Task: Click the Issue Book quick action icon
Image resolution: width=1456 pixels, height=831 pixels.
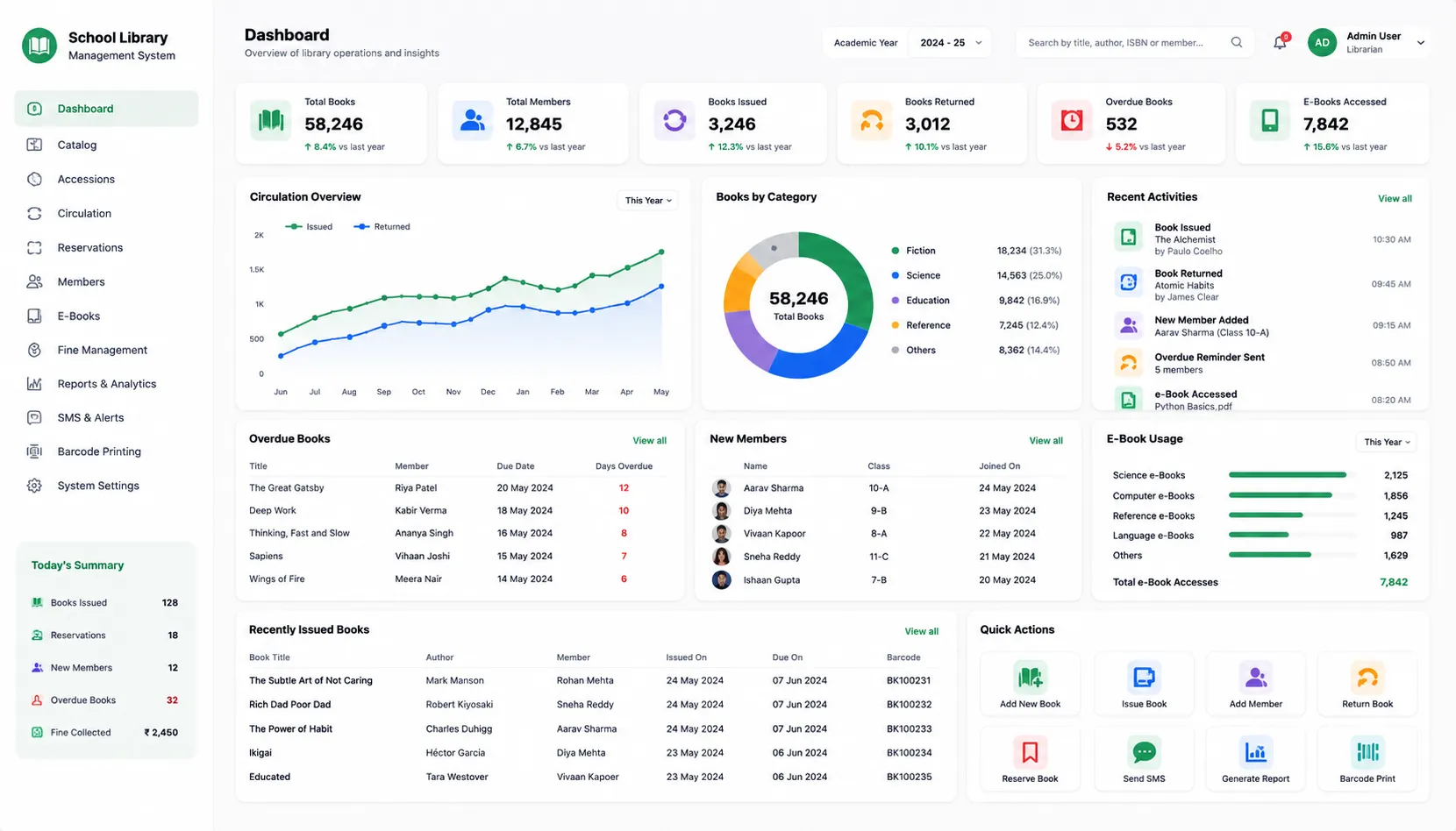Action: [1144, 678]
